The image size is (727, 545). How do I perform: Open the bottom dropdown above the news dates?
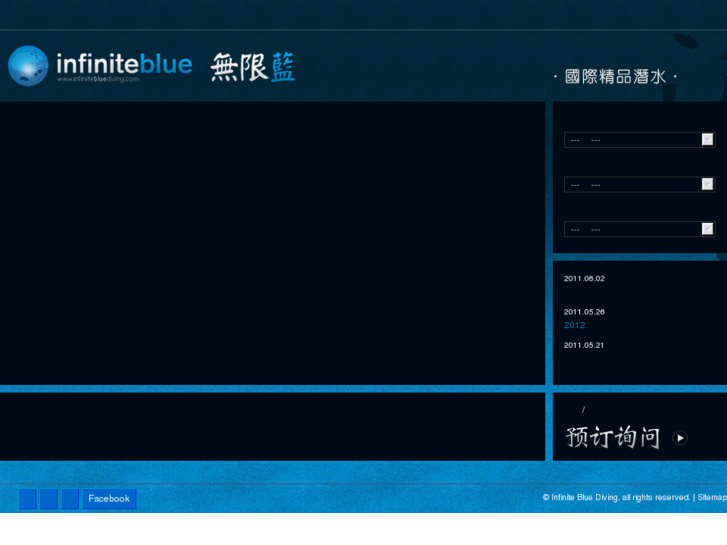click(x=639, y=229)
